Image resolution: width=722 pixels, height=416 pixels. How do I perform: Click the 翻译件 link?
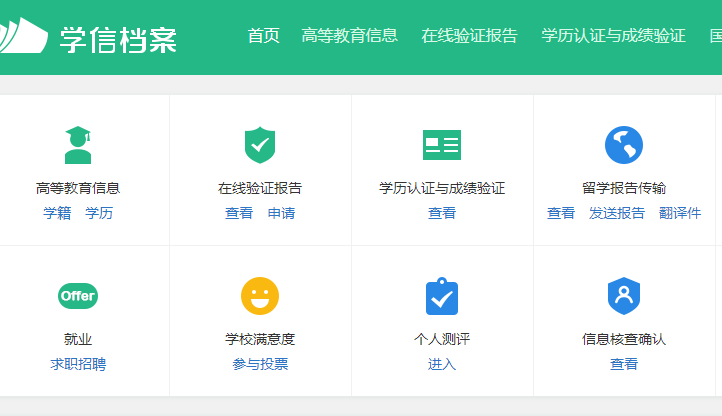[680, 213]
